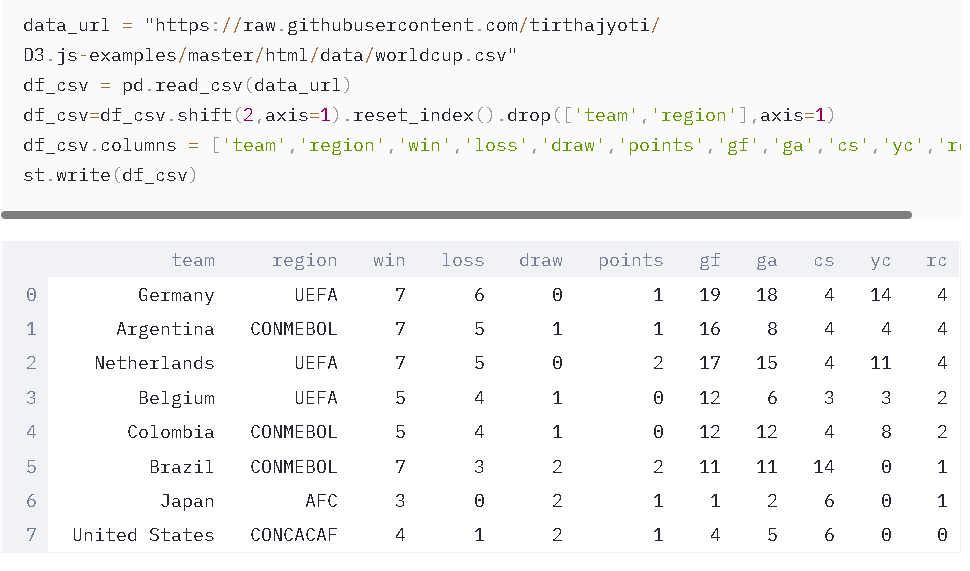This screenshot has width=970, height=571.
Task: Click the Argentina cell in the table
Action: 165,329
